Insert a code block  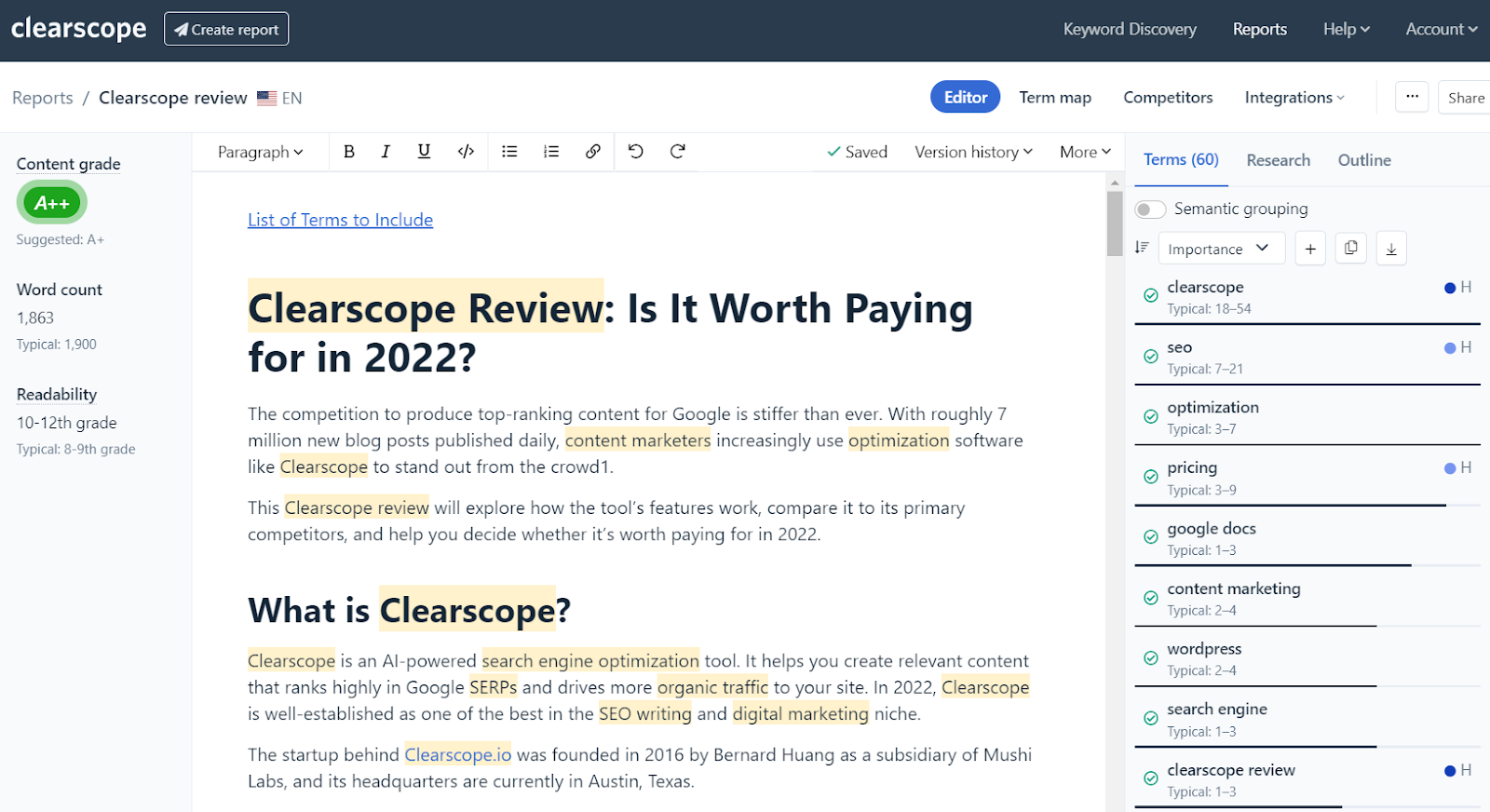coord(466,152)
